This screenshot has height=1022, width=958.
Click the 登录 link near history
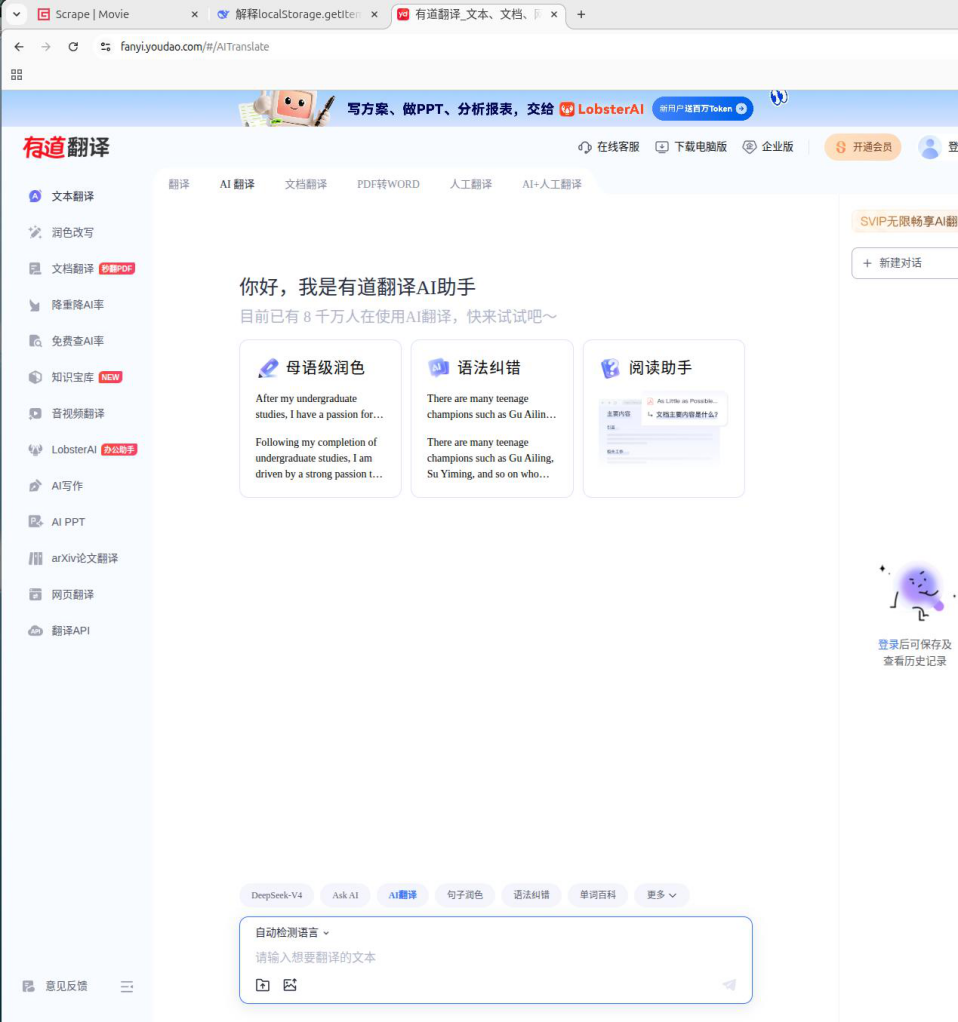(x=888, y=645)
